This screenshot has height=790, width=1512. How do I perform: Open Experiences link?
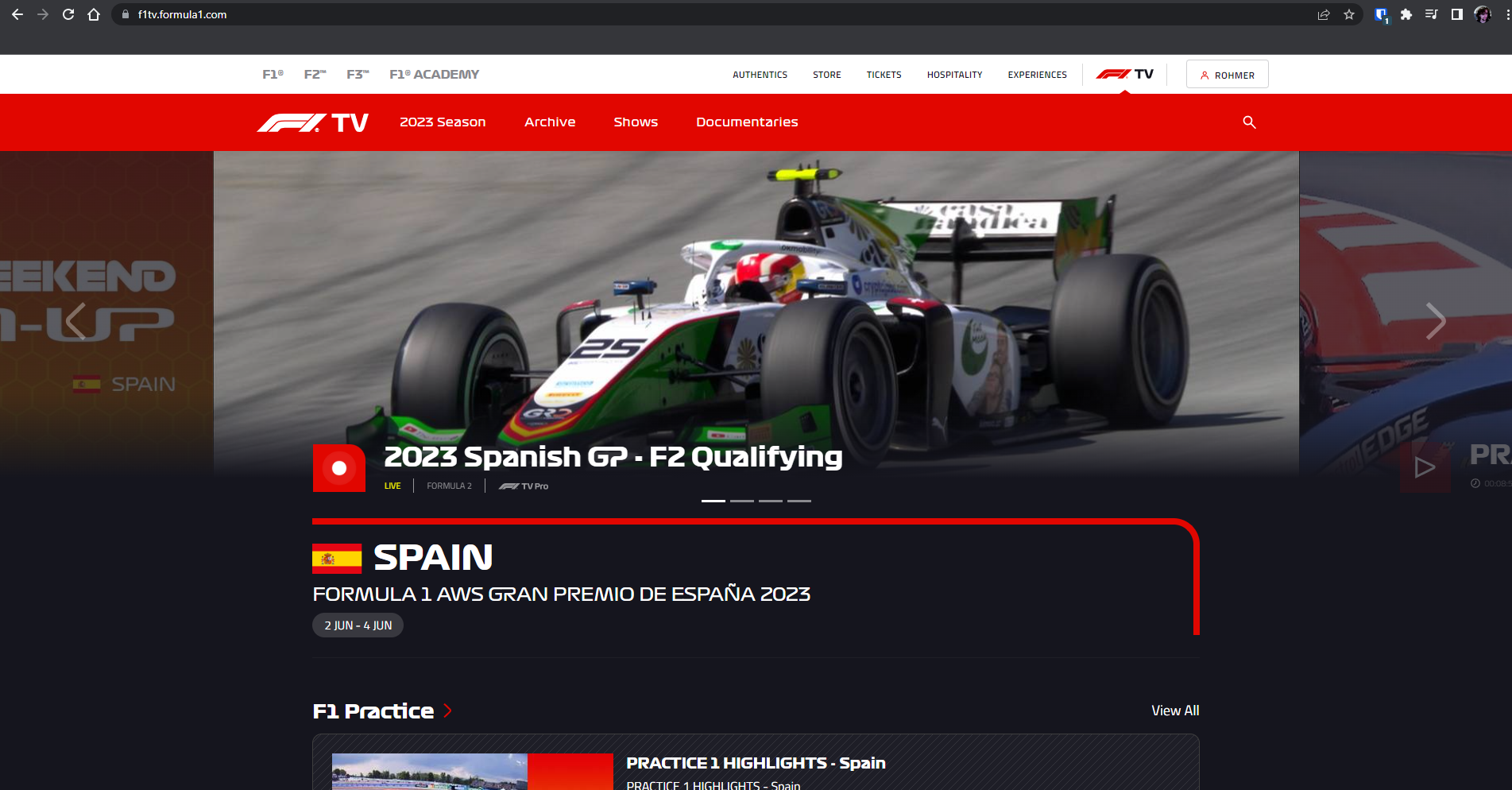click(x=1037, y=75)
